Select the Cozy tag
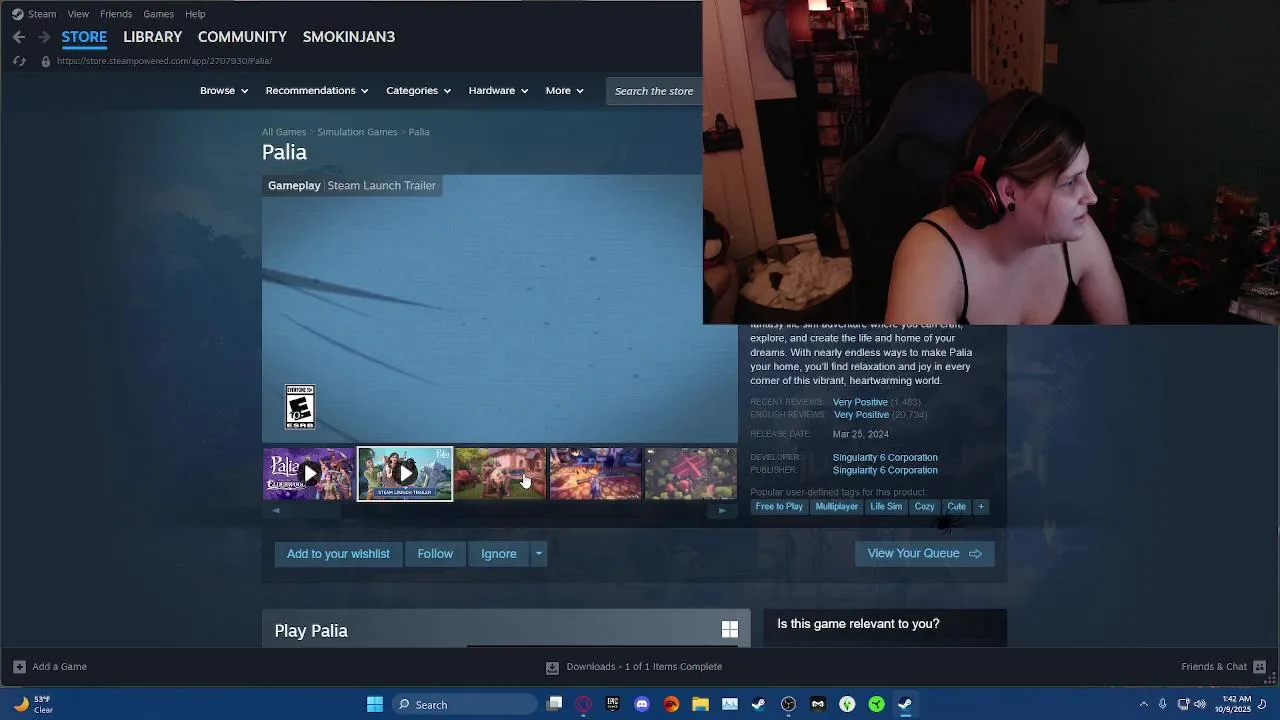 pos(924,507)
